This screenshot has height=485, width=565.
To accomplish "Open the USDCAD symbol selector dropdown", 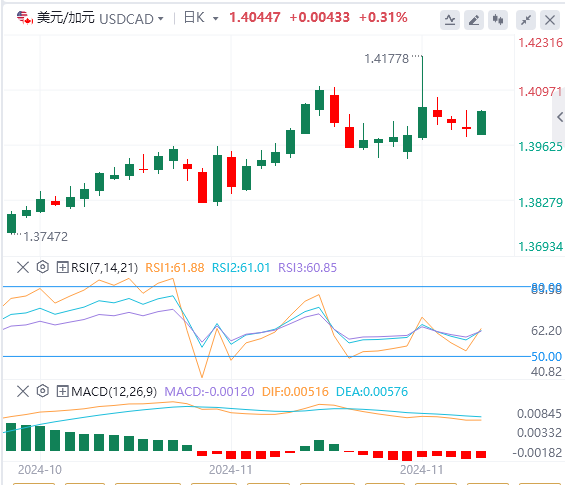I will (x=132, y=18).
